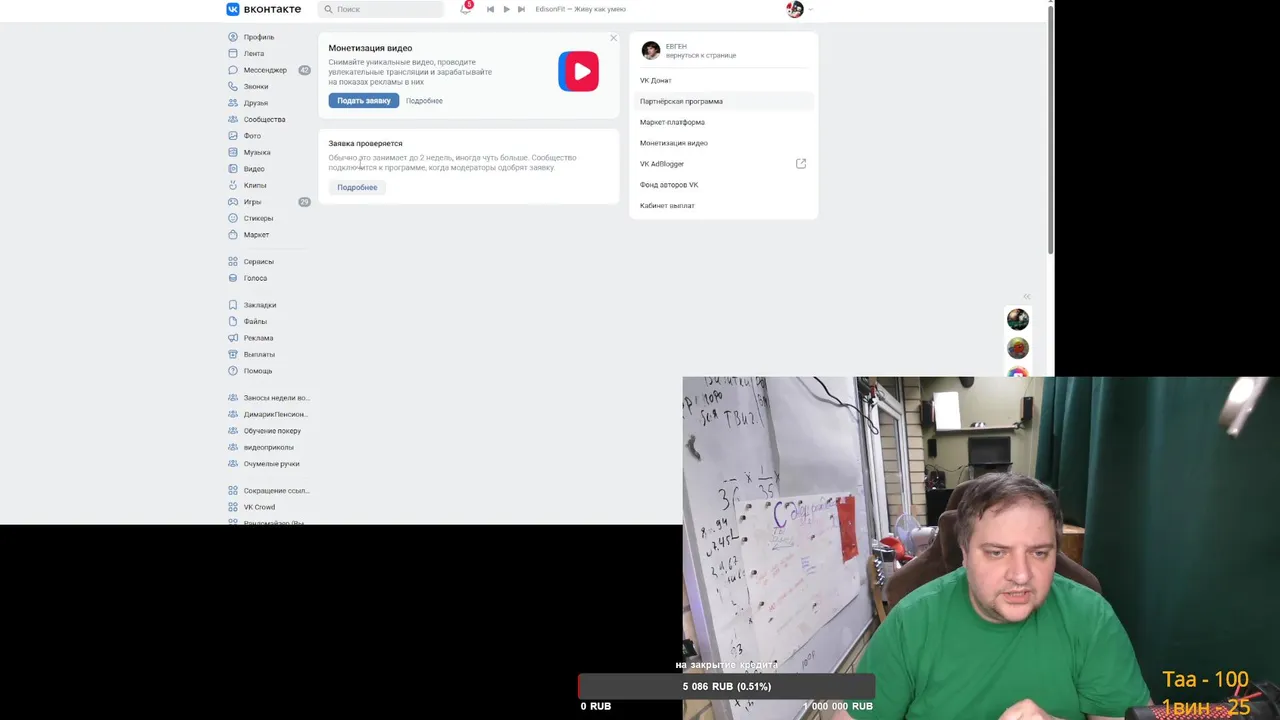Screen dimensions: 1280x720
Task: Collapse the chat sidebar double-chevron
Action: coord(1026,296)
